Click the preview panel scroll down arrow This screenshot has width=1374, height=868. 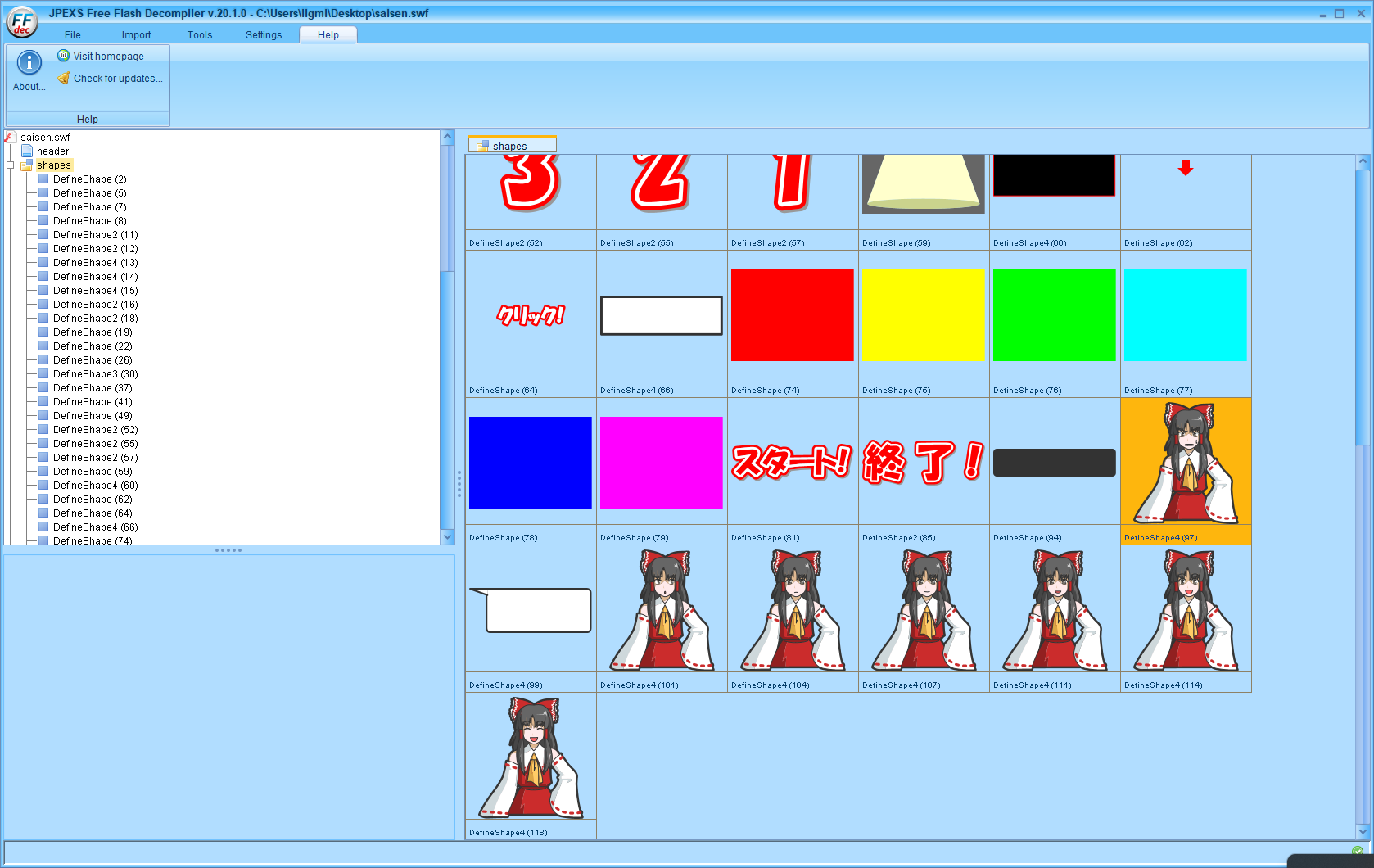tap(1363, 832)
